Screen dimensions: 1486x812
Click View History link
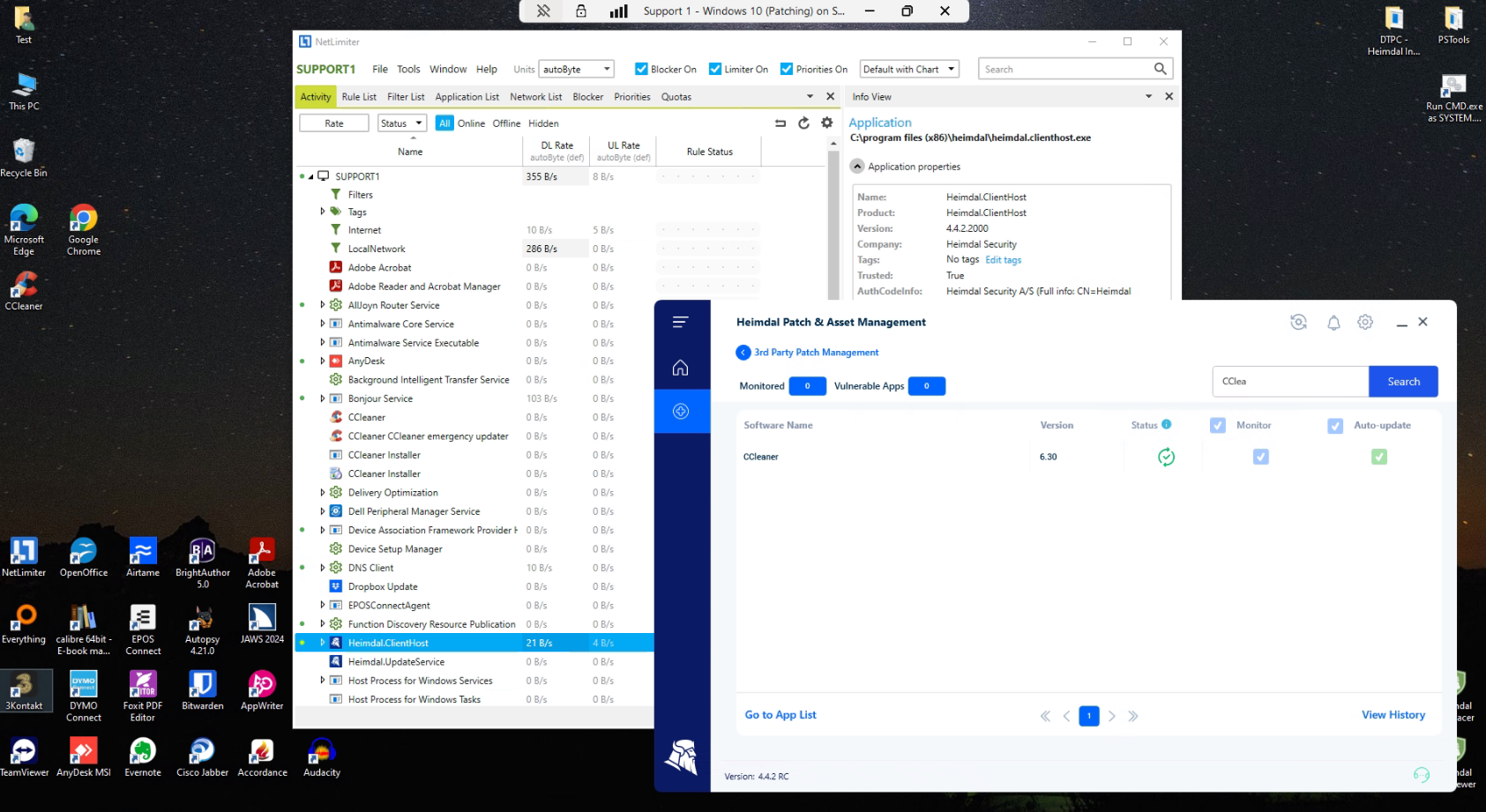tap(1393, 715)
